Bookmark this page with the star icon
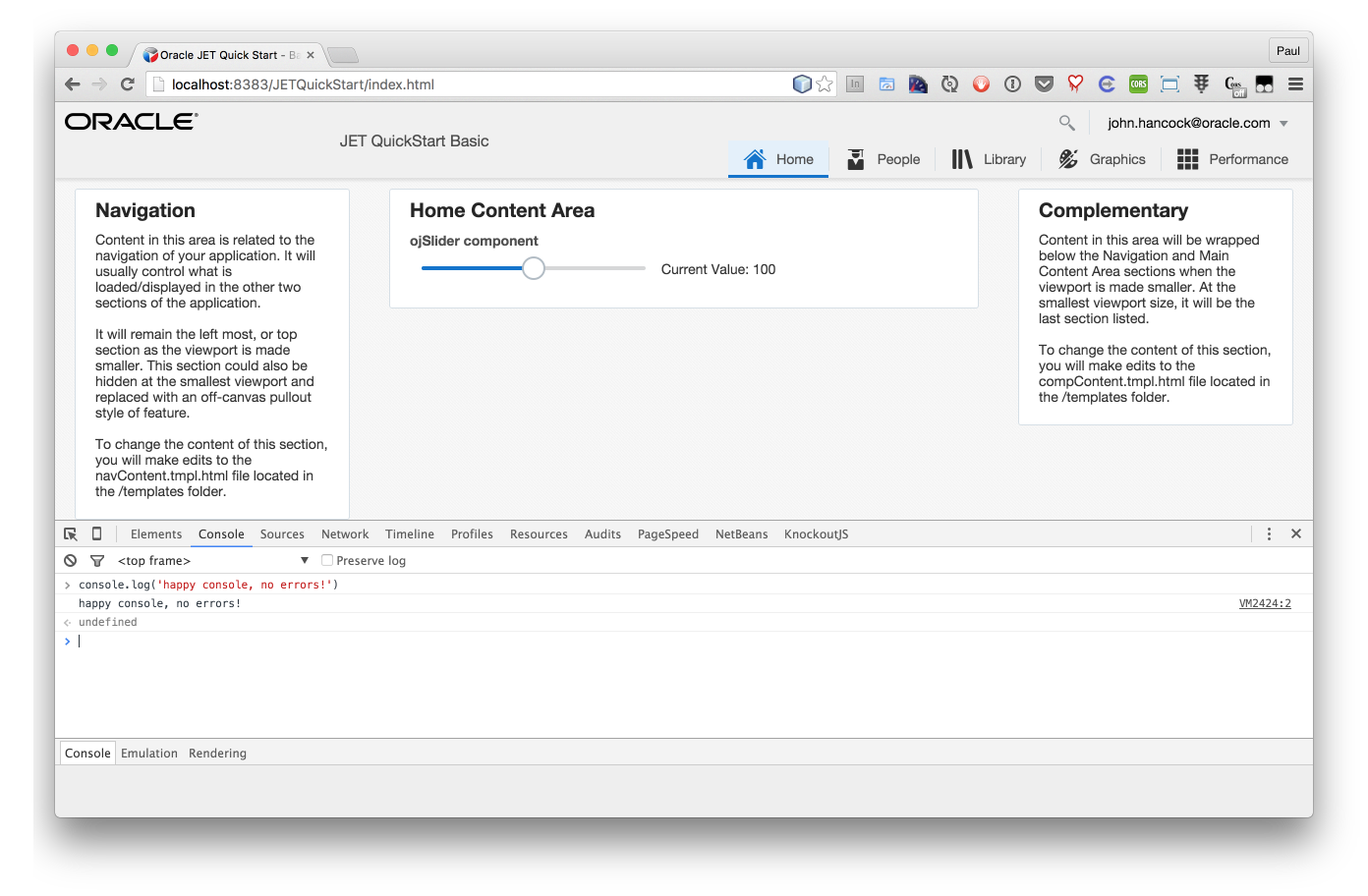The width and height of the screenshot is (1368, 896). click(825, 84)
